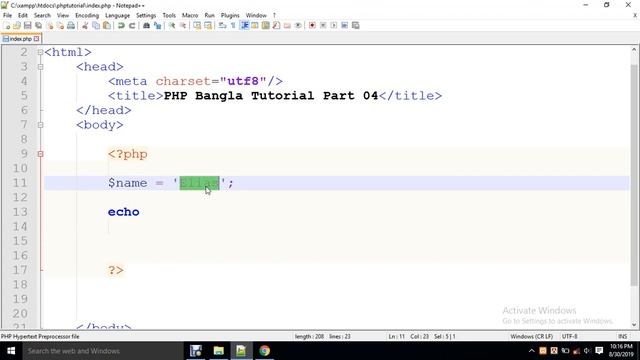The height and width of the screenshot is (360, 640).
Task: Click the Save All toolbar icon
Action: point(38,25)
